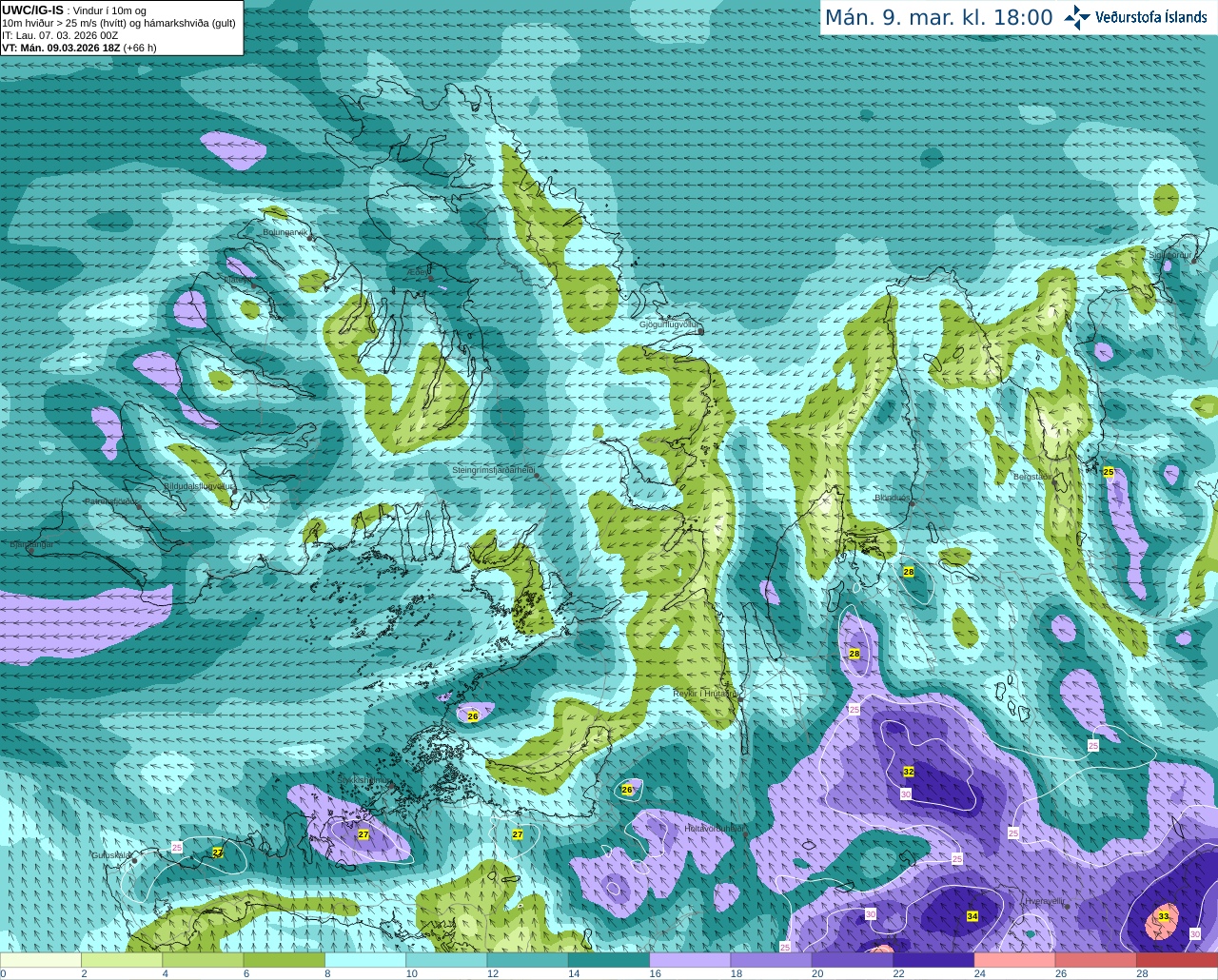Viewport: 1218px width, 980px height.
Task: Click the Veðurstofa Íslands logo
Action: 1136,17
